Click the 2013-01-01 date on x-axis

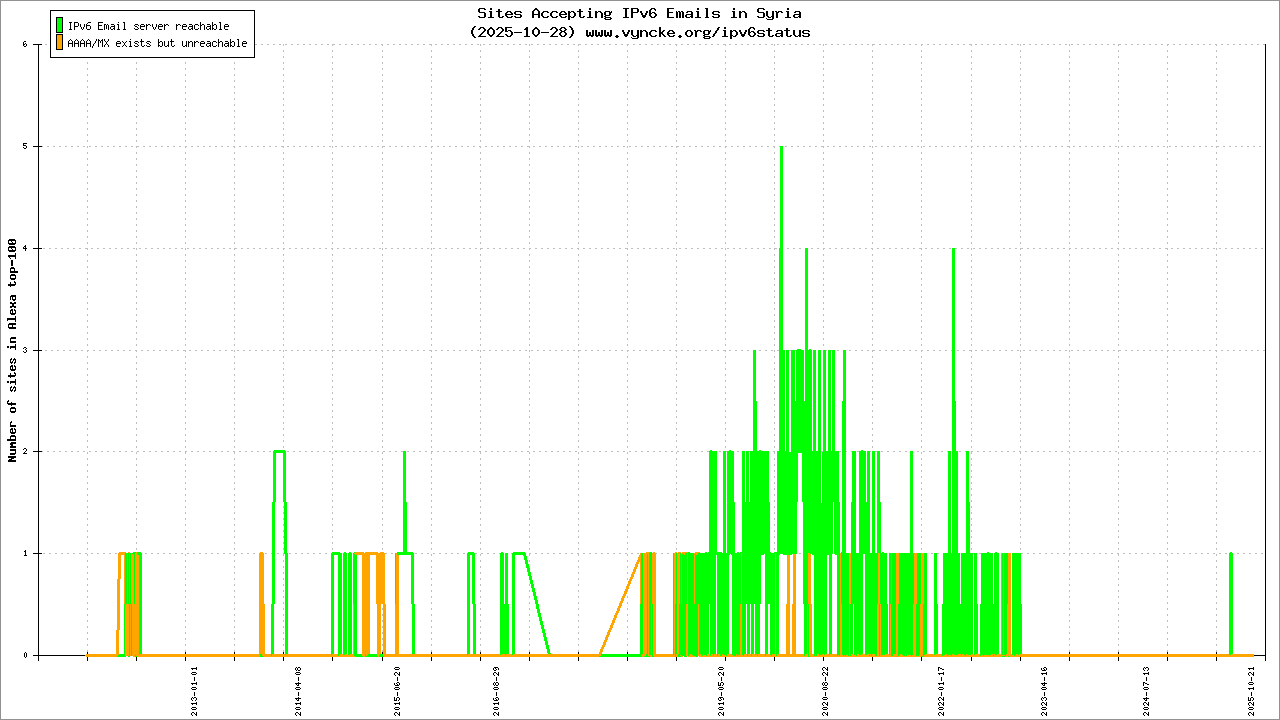click(x=195, y=691)
